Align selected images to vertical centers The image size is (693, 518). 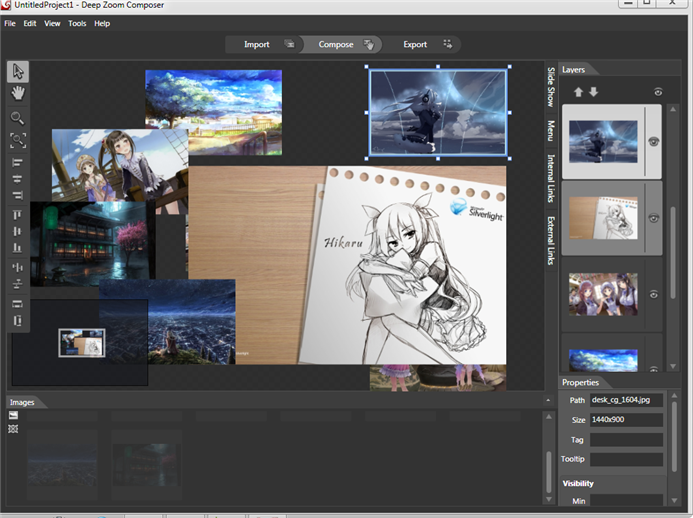18,231
